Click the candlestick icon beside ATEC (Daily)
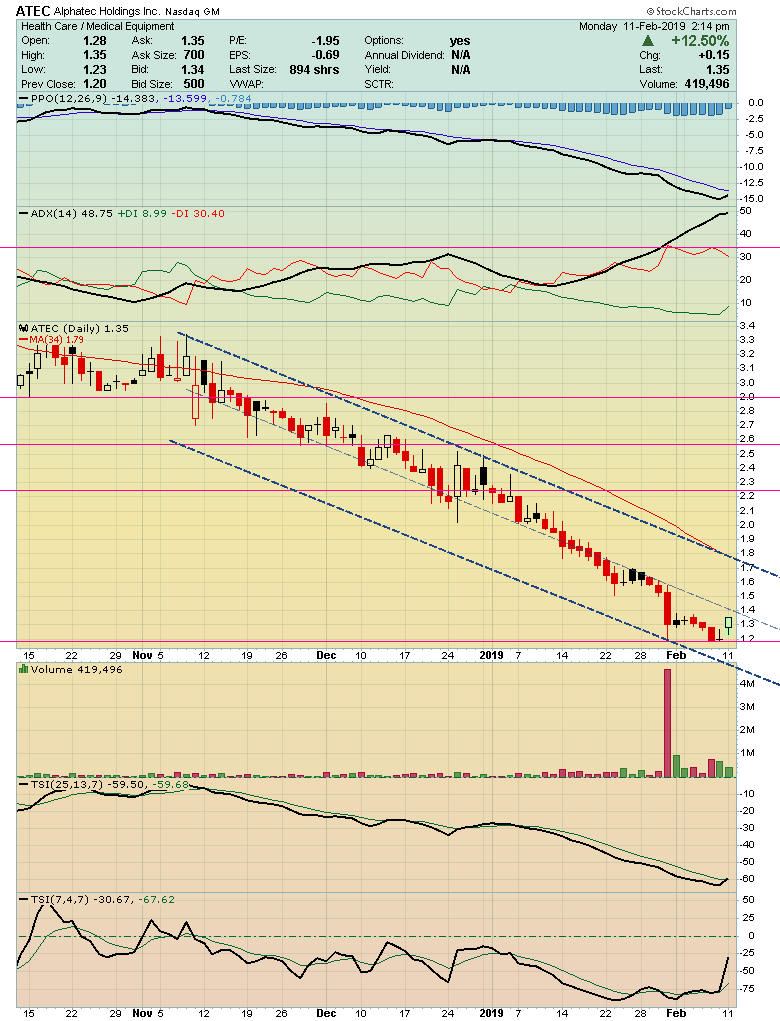Viewport: 780px width, 1021px height. coord(23,329)
